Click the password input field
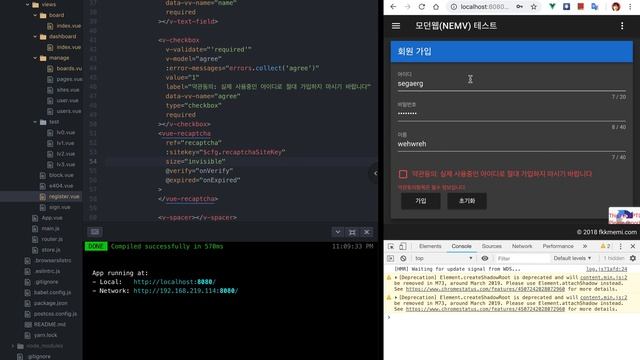640x360 pixels. pyautogui.click(x=511, y=114)
